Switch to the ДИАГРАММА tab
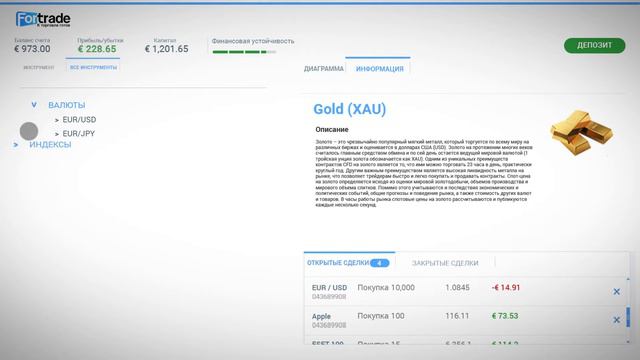 pyautogui.click(x=324, y=69)
